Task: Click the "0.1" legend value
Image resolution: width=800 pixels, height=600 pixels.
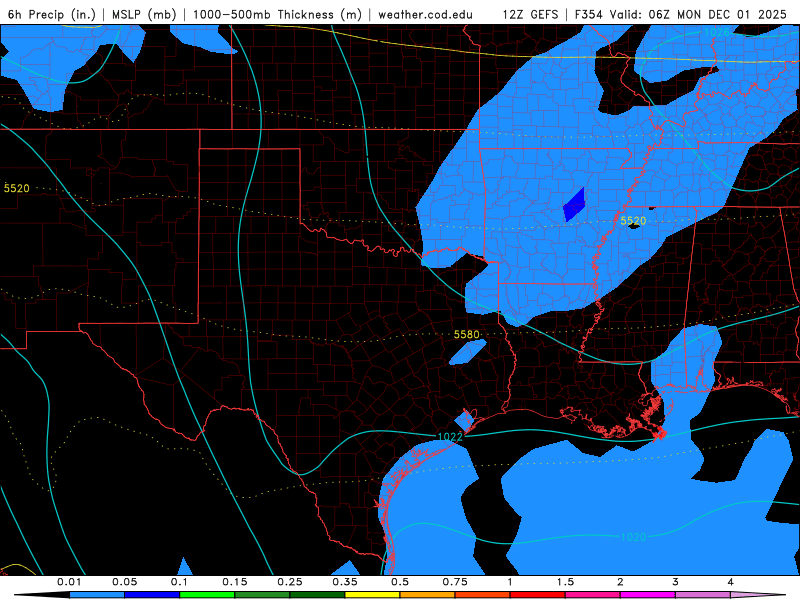Action: click(x=179, y=582)
